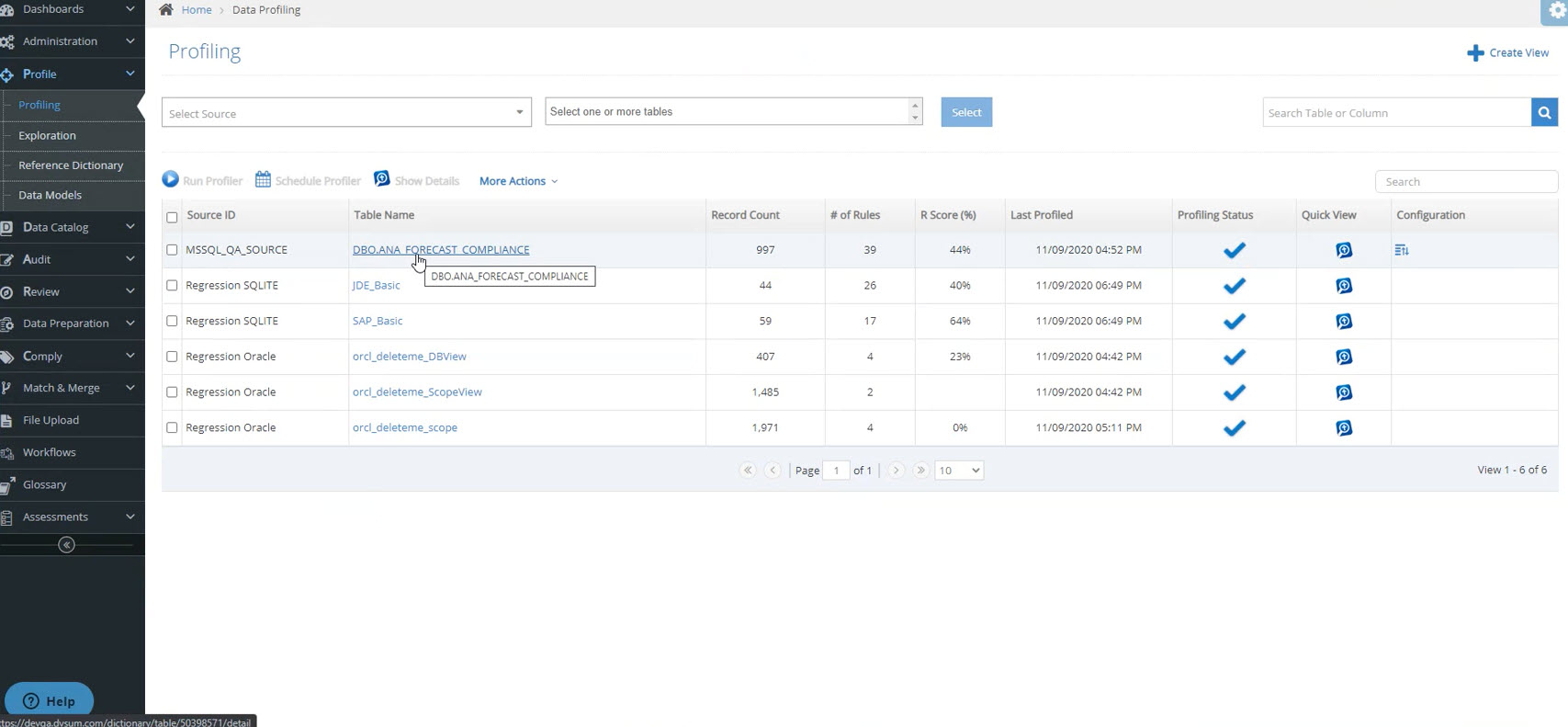Check the JDE_Basic row checkbox
The height and width of the screenshot is (727, 1568).
point(172,286)
